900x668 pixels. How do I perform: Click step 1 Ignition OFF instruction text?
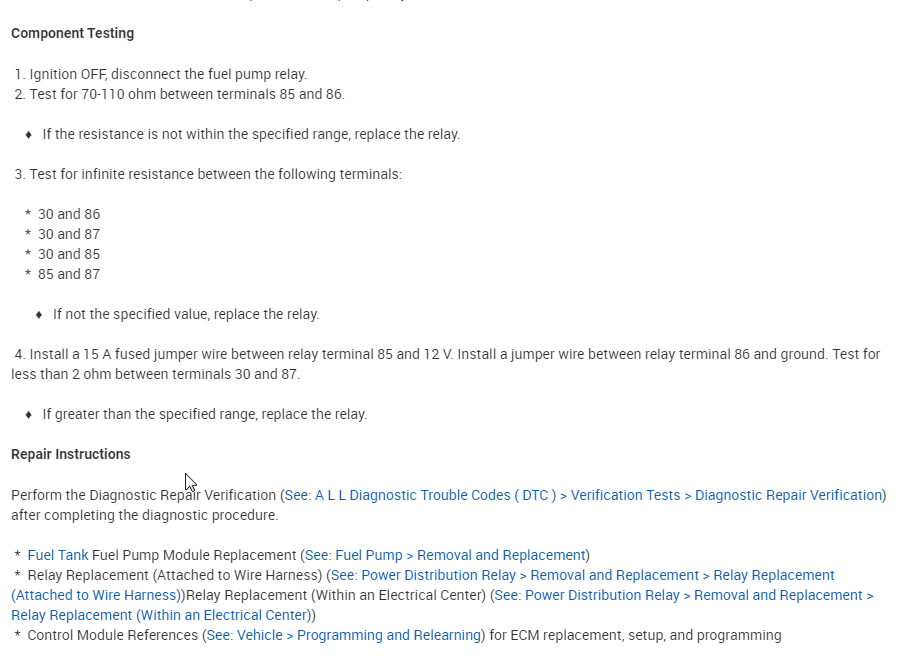tap(168, 74)
